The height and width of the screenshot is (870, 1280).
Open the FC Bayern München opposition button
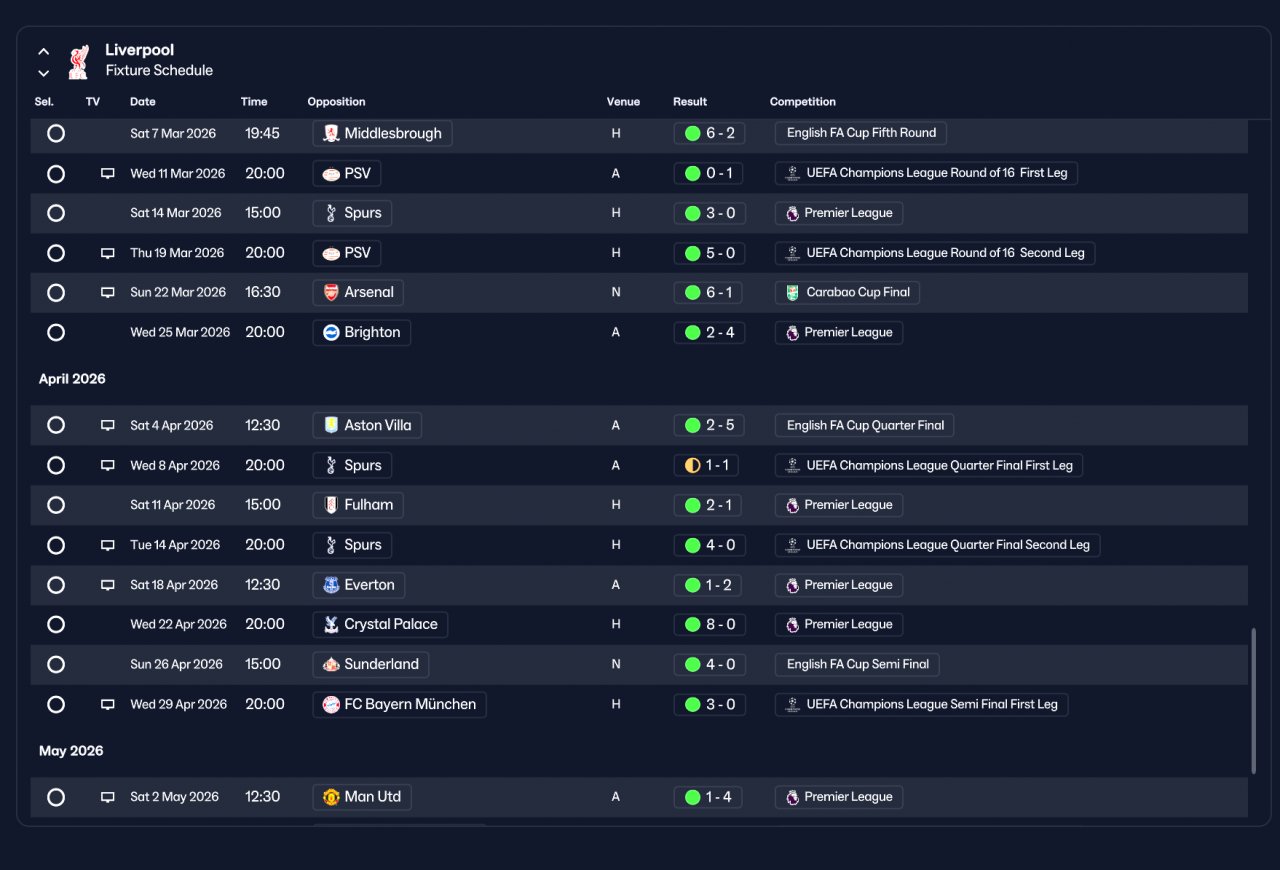click(400, 704)
